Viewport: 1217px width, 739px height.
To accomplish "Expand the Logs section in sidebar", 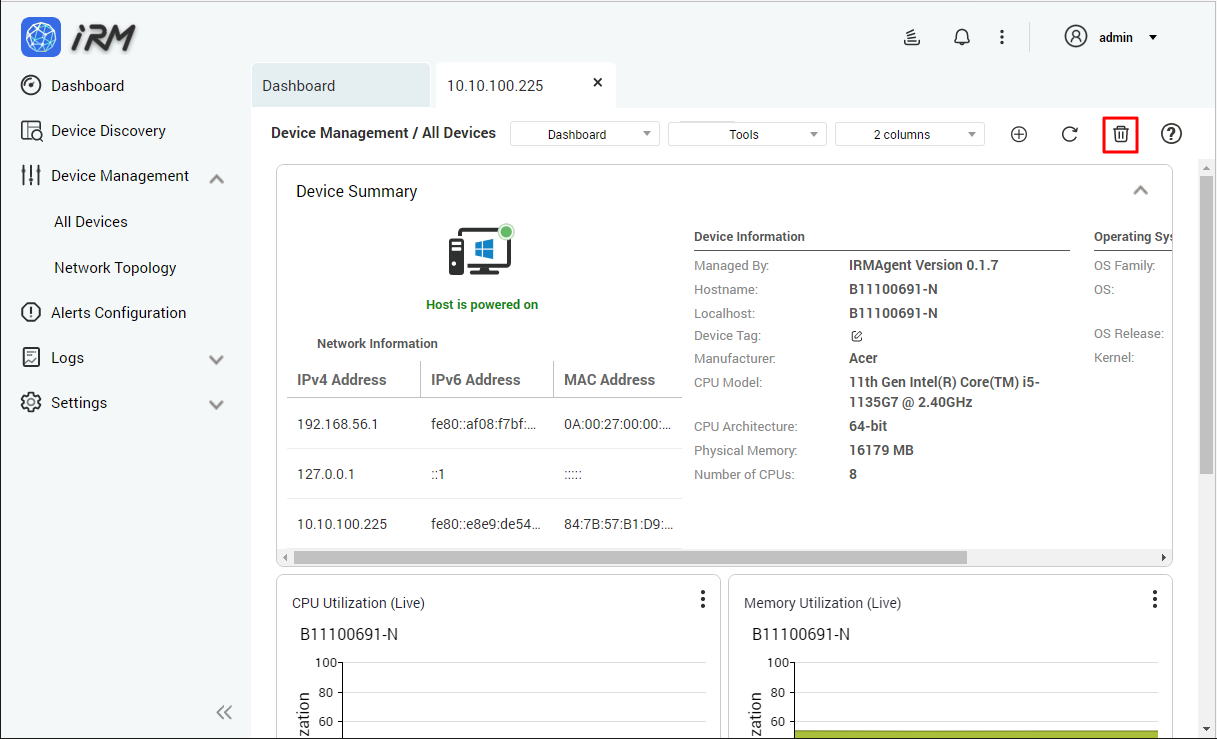I will 216,357.
